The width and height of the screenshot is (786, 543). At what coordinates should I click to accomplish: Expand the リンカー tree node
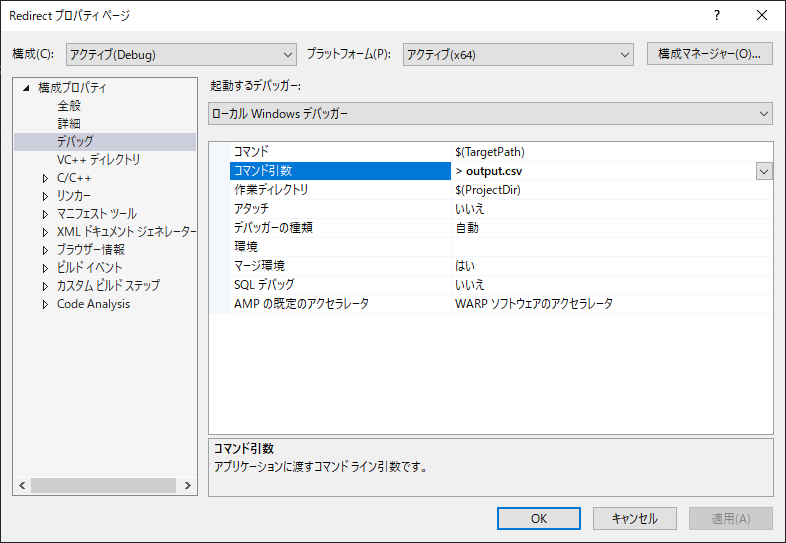[45, 196]
